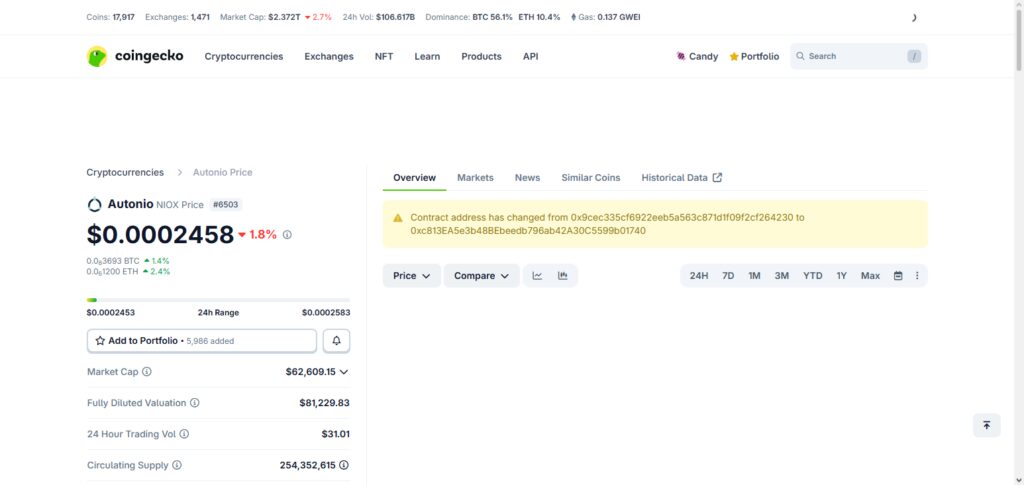1024x485 pixels.
Task: Select the 7D chart range
Action: click(728, 276)
